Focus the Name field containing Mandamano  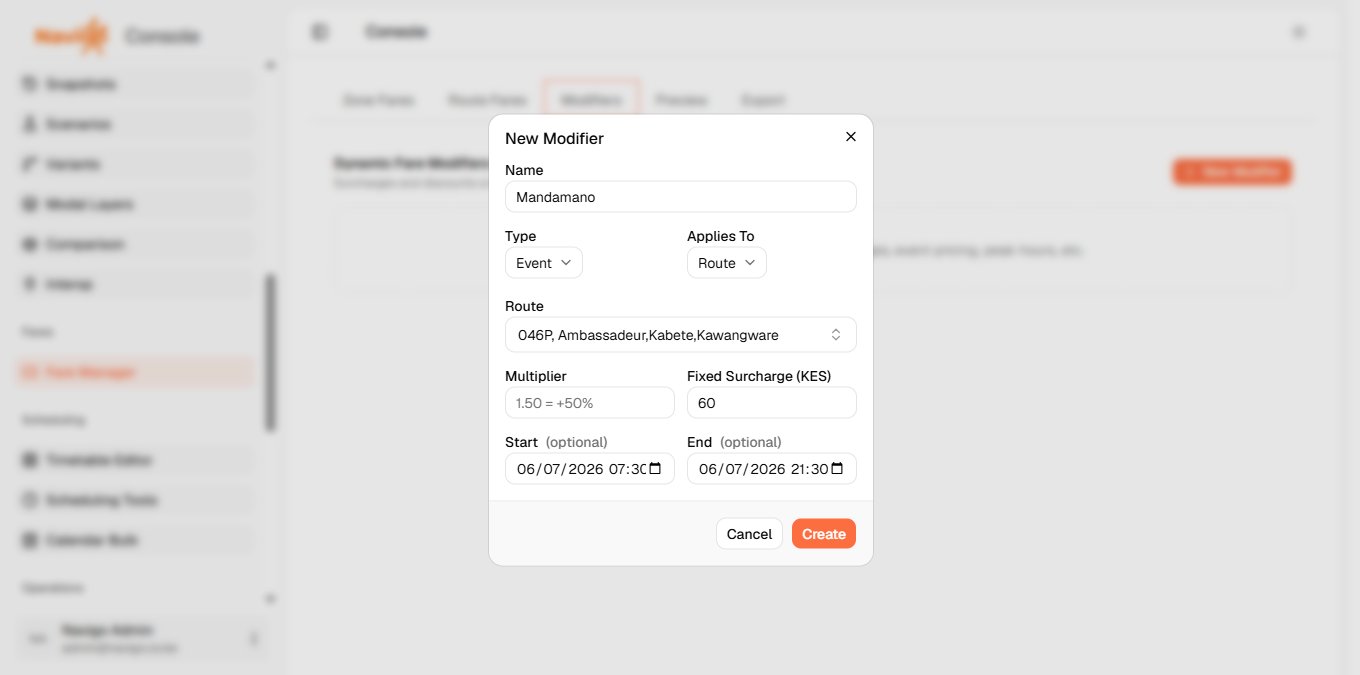pos(681,197)
